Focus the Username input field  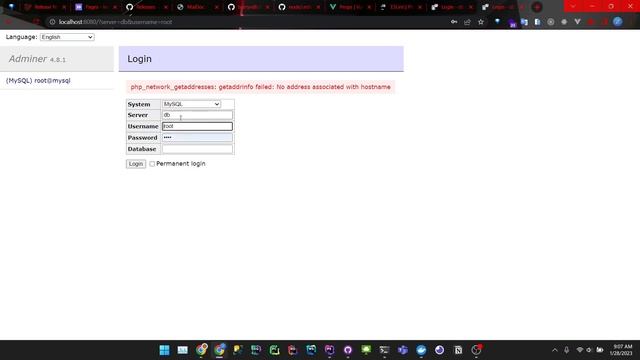pyautogui.click(x=197, y=127)
